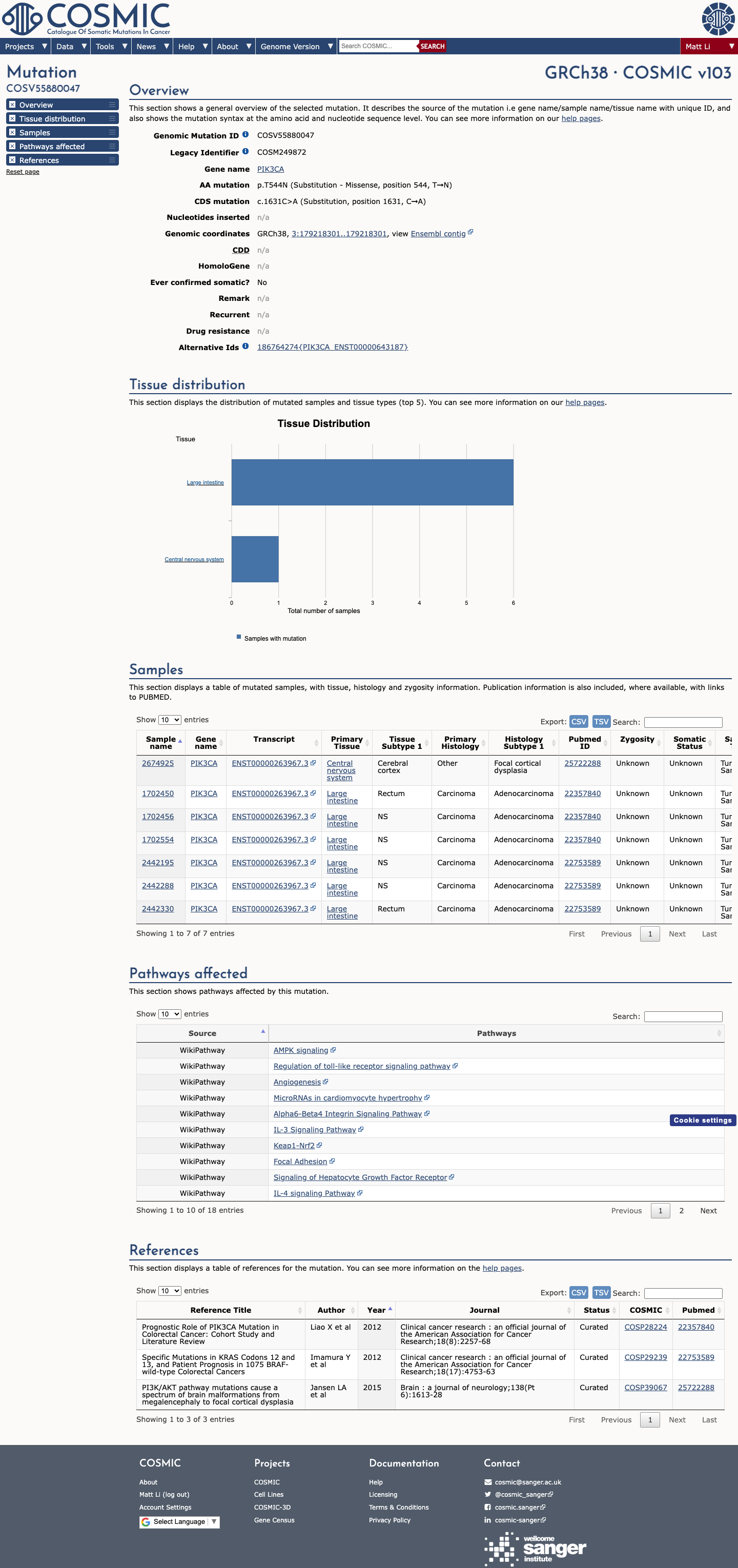Viewport: 738px width, 1568px height.
Task: Open the PIK3CA gene name link in Overview
Action: coord(270,169)
